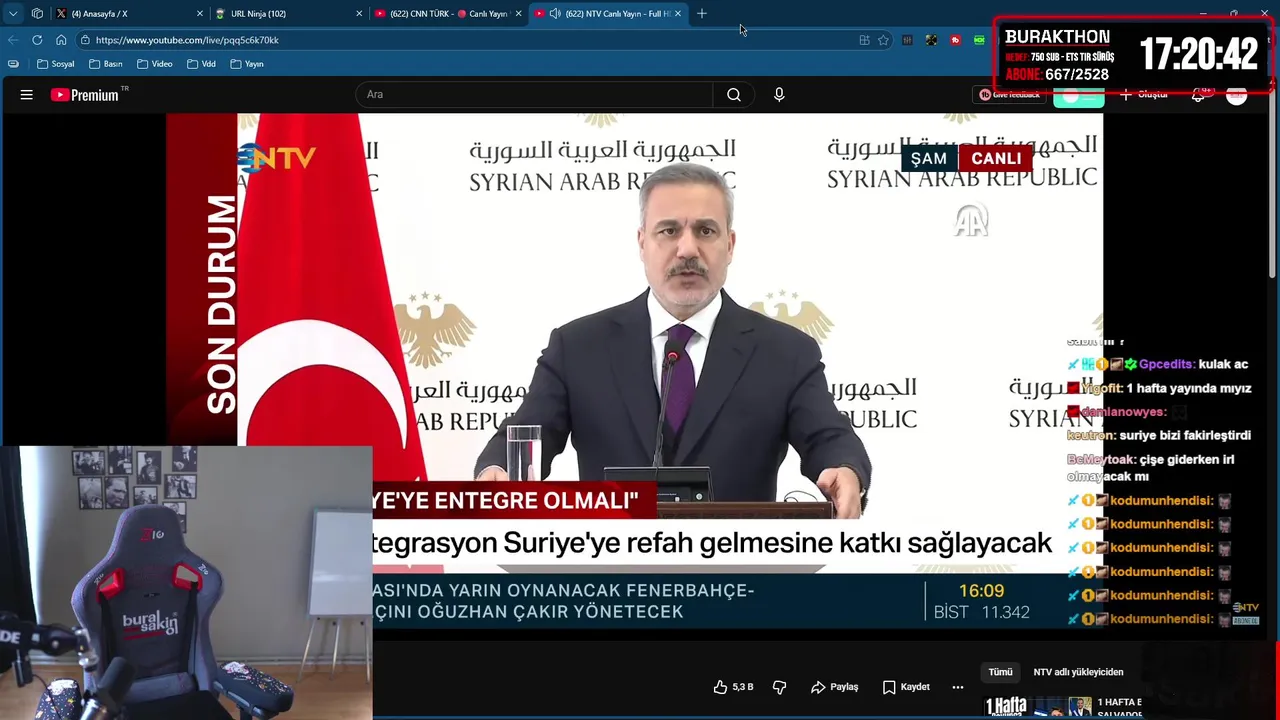
Task: Focus the youtube.com/live address bar URL
Action: 187,40
